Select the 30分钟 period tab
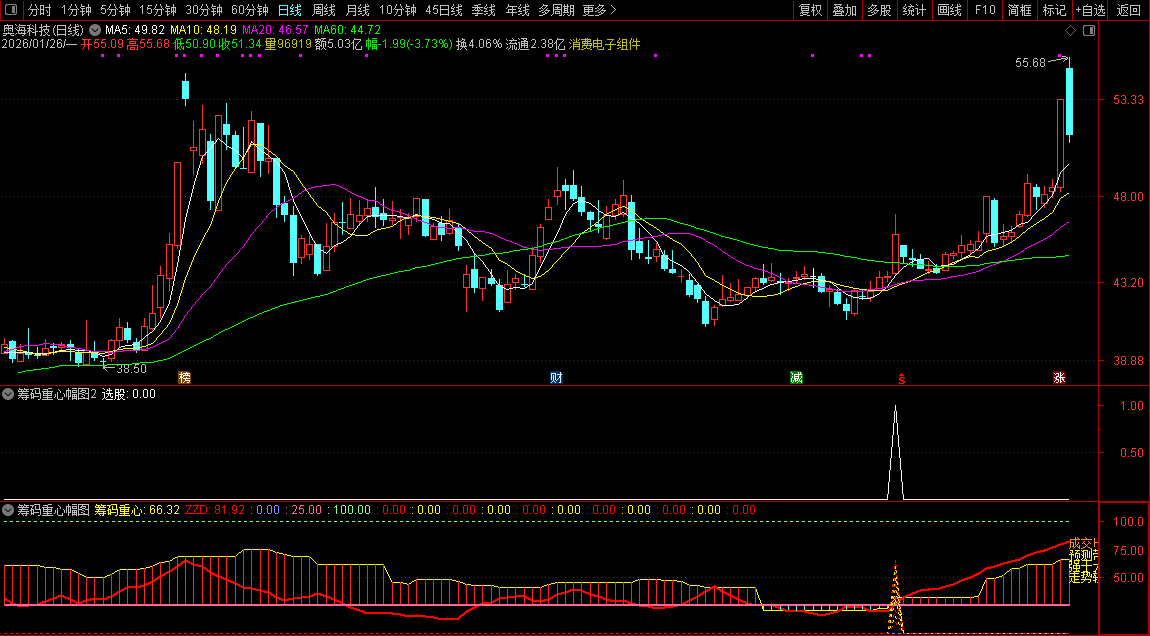This screenshot has width=1150, height=636. (203, 10)
